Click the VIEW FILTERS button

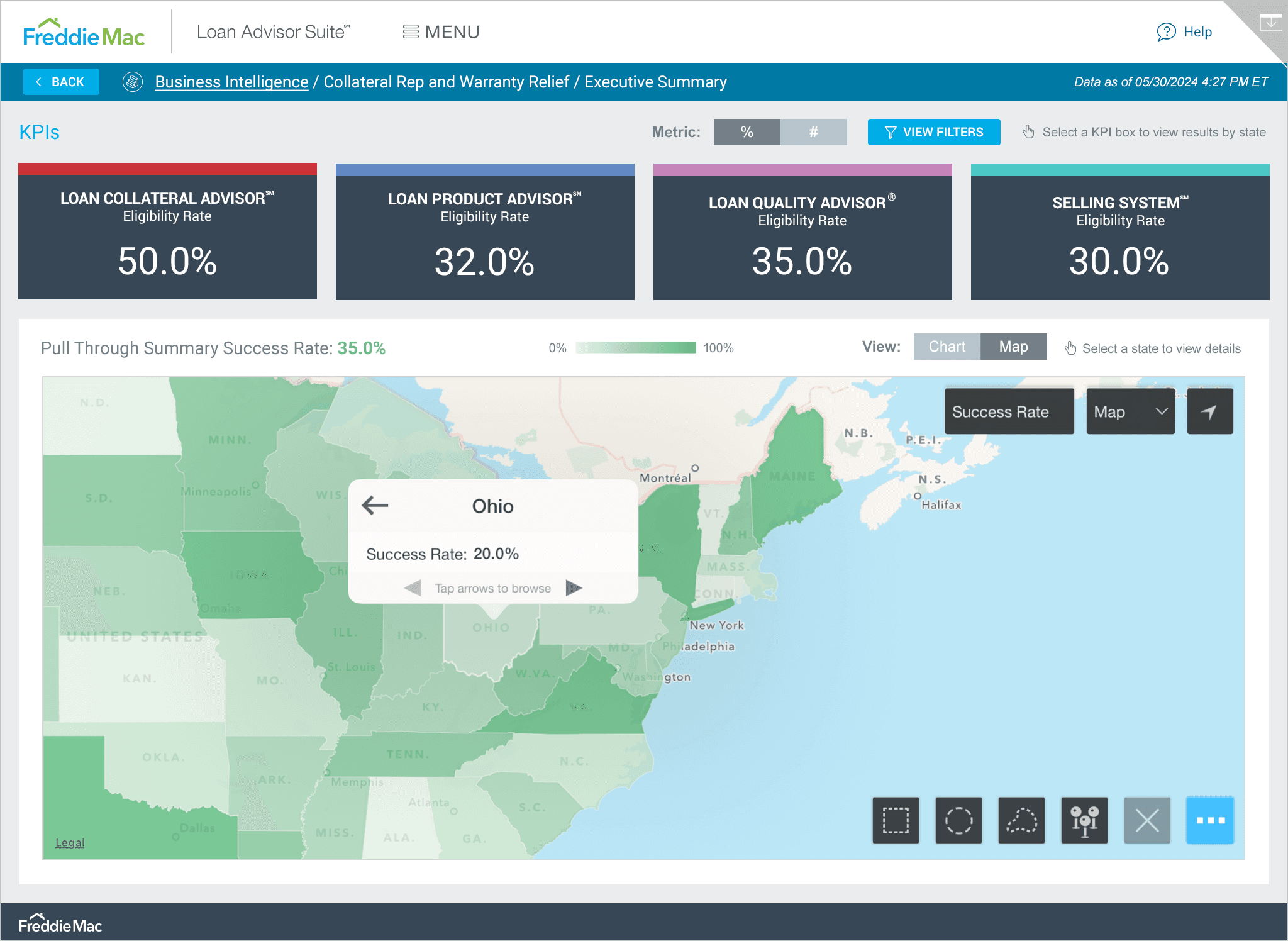coord(933,132)
